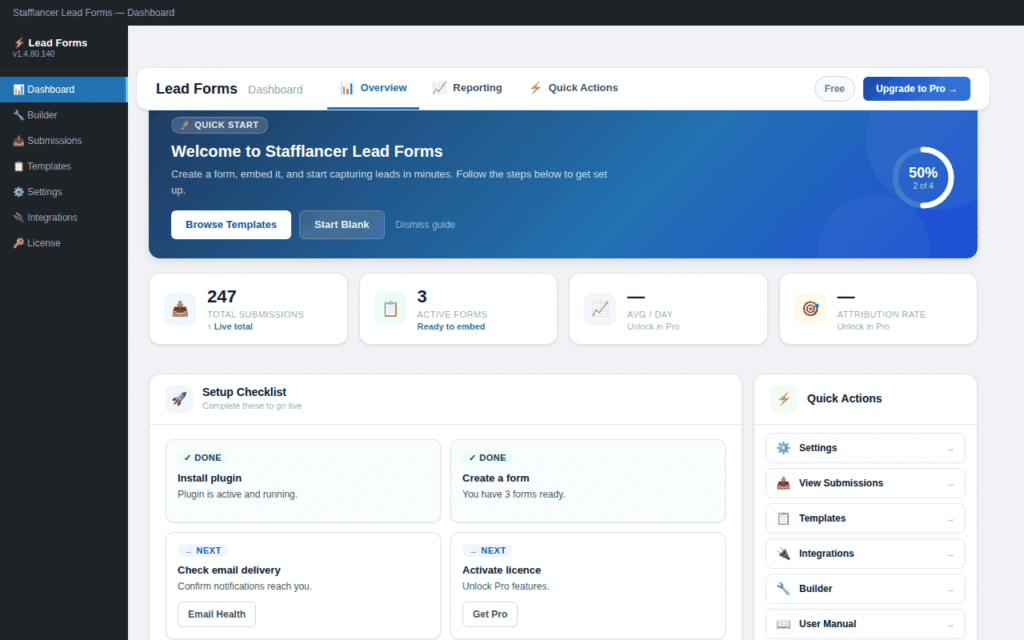
Task: Switch to the Reporting tab
Action: 467,88
